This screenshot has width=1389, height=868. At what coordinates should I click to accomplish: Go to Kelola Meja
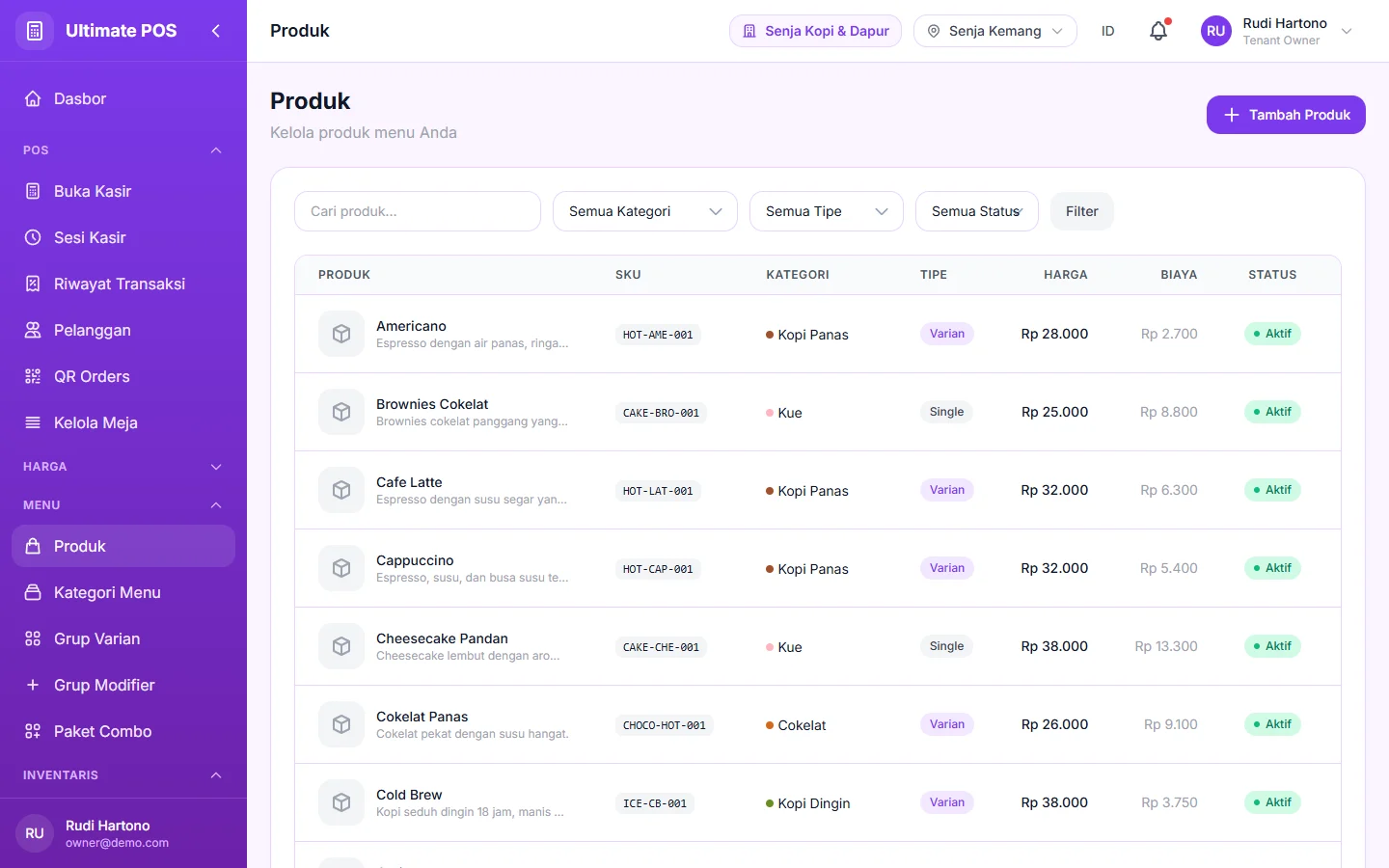click(123, 422)
